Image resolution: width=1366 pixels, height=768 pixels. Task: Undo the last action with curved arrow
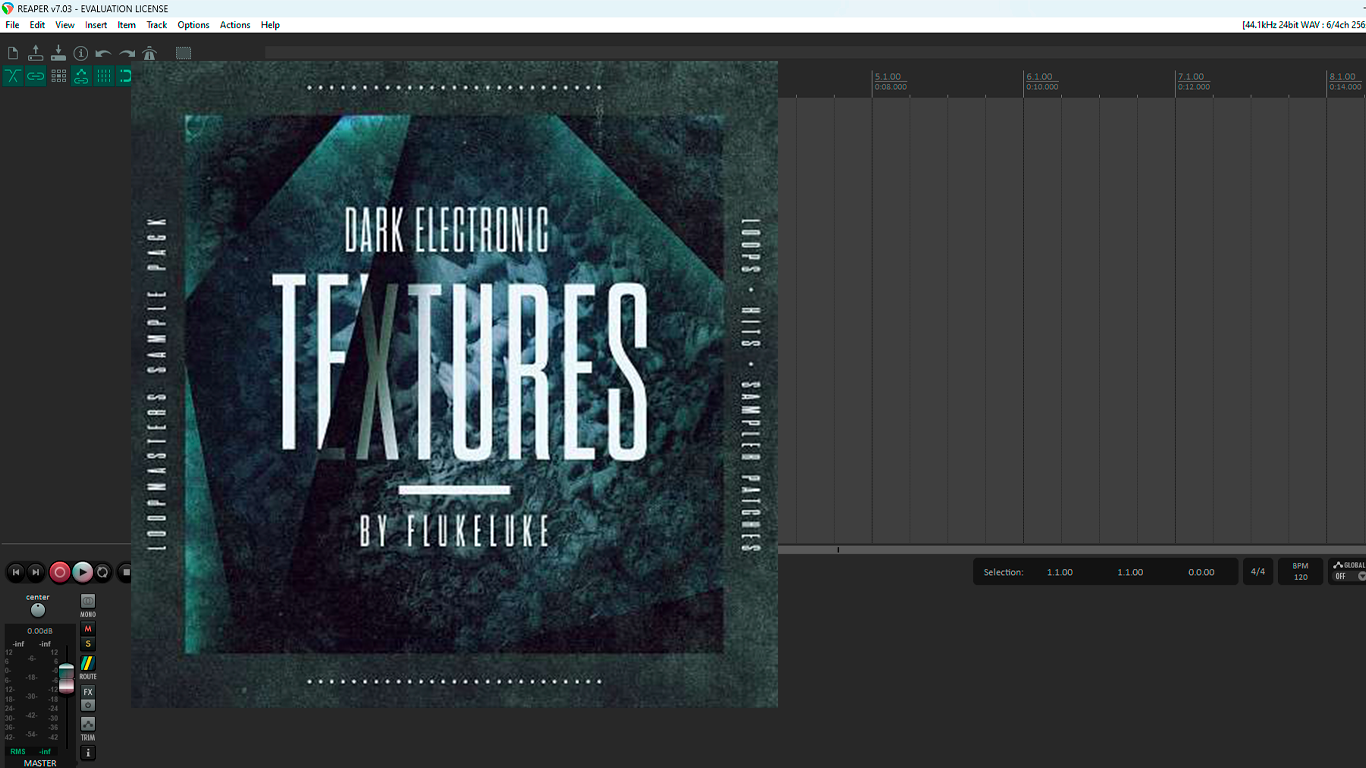[x=103, y=53]
